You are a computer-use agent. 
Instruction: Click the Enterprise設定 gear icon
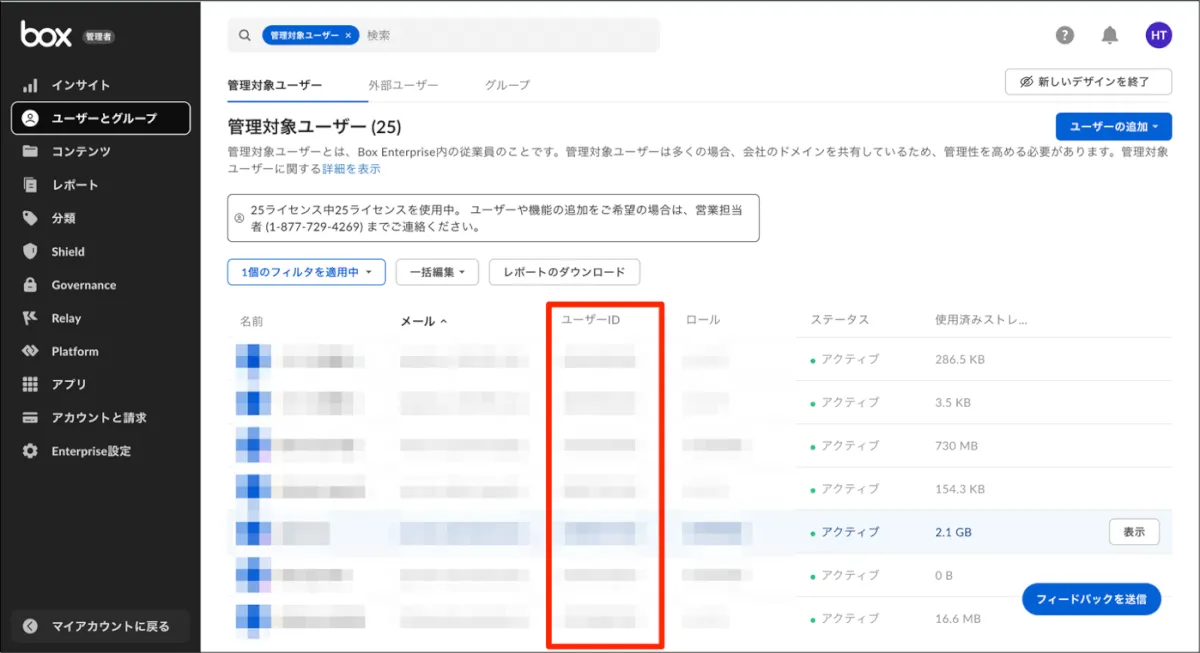click(x=30, y=451)
